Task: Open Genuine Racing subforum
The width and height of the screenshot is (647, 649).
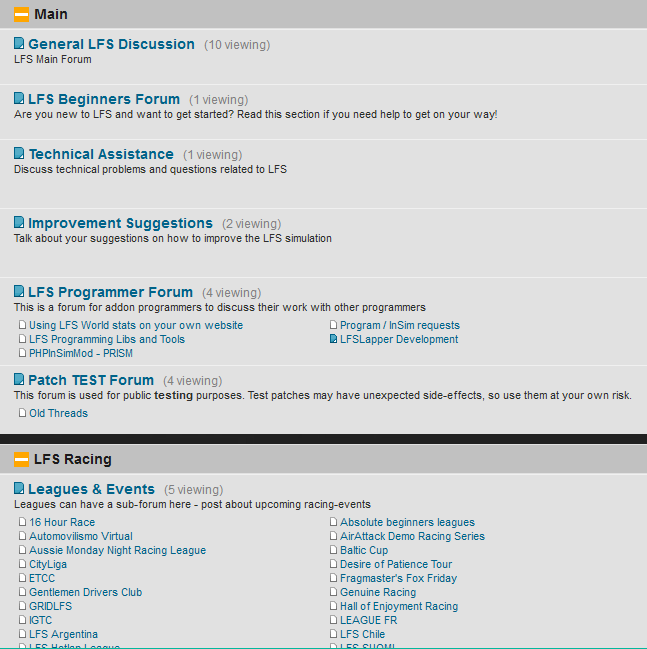Action: (x=378, y=592)
